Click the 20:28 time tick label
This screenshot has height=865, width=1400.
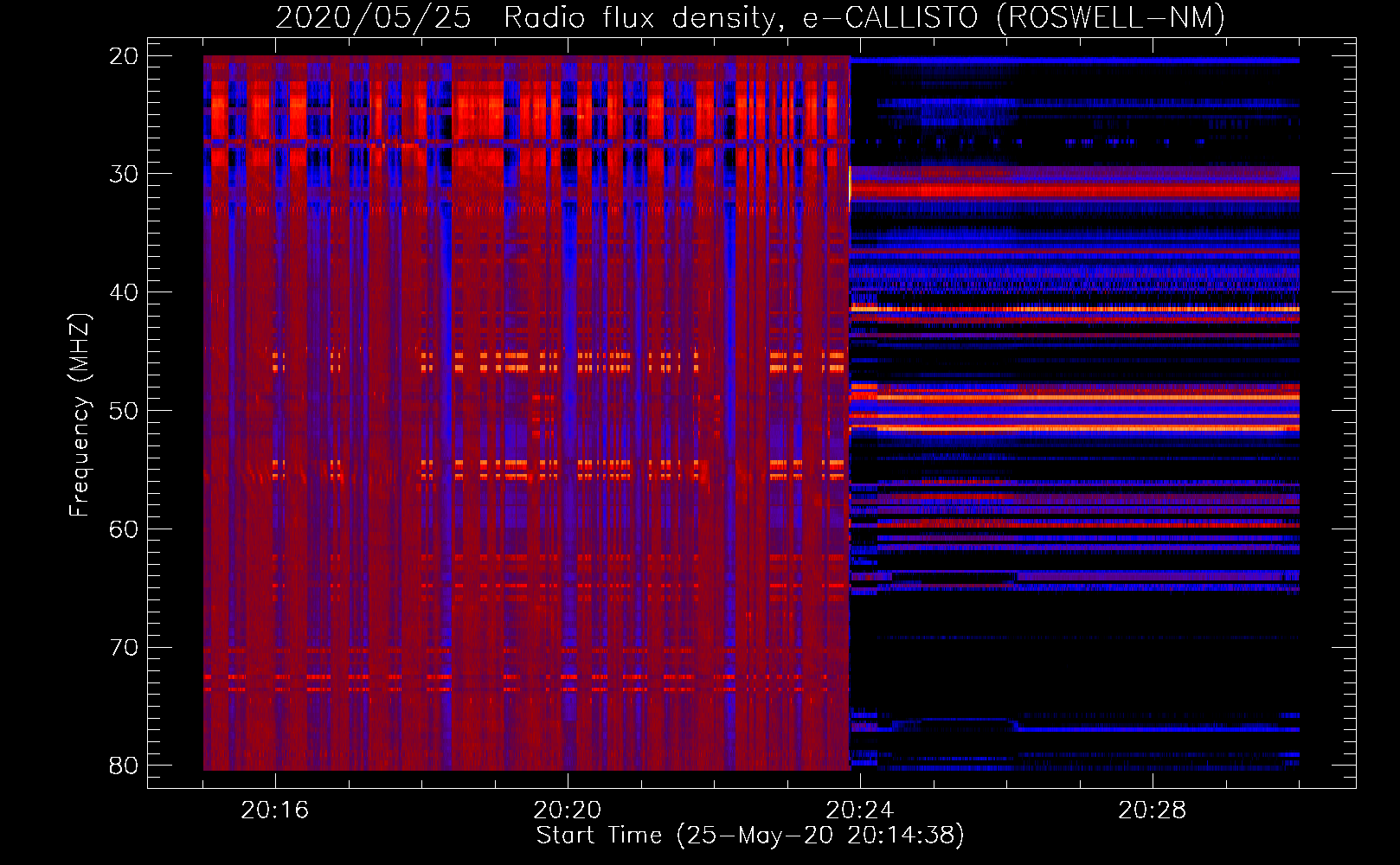click(1153, 811)
